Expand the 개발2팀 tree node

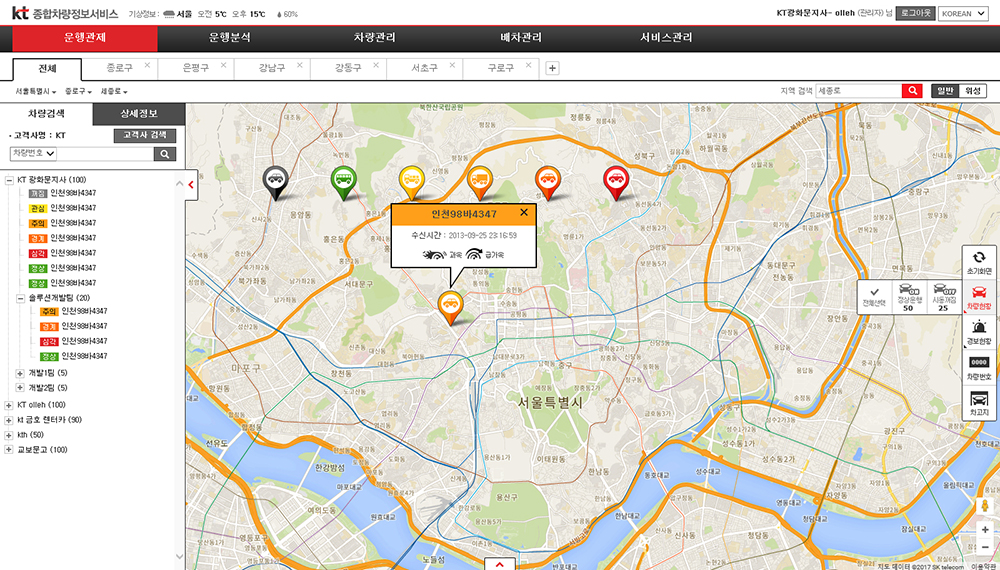[x=20, y=388]
